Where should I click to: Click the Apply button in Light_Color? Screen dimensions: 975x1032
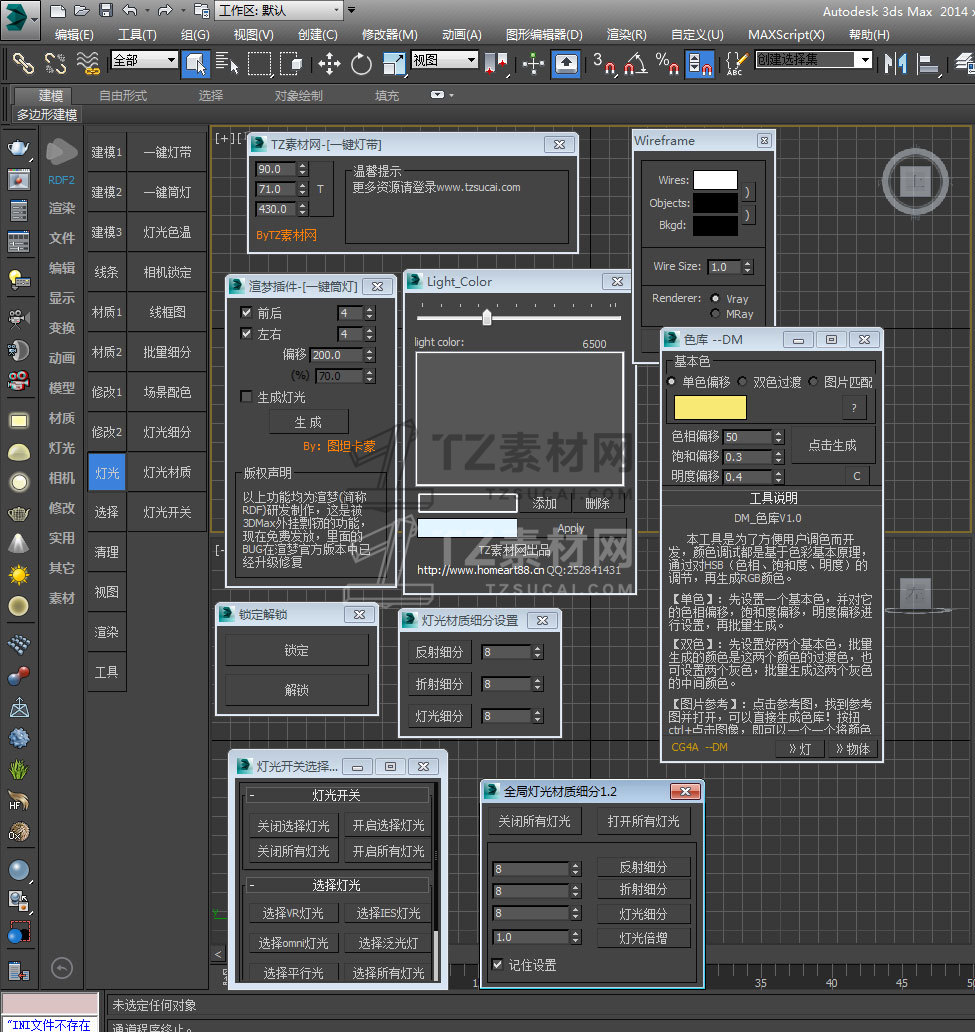(x=571, y=529)
